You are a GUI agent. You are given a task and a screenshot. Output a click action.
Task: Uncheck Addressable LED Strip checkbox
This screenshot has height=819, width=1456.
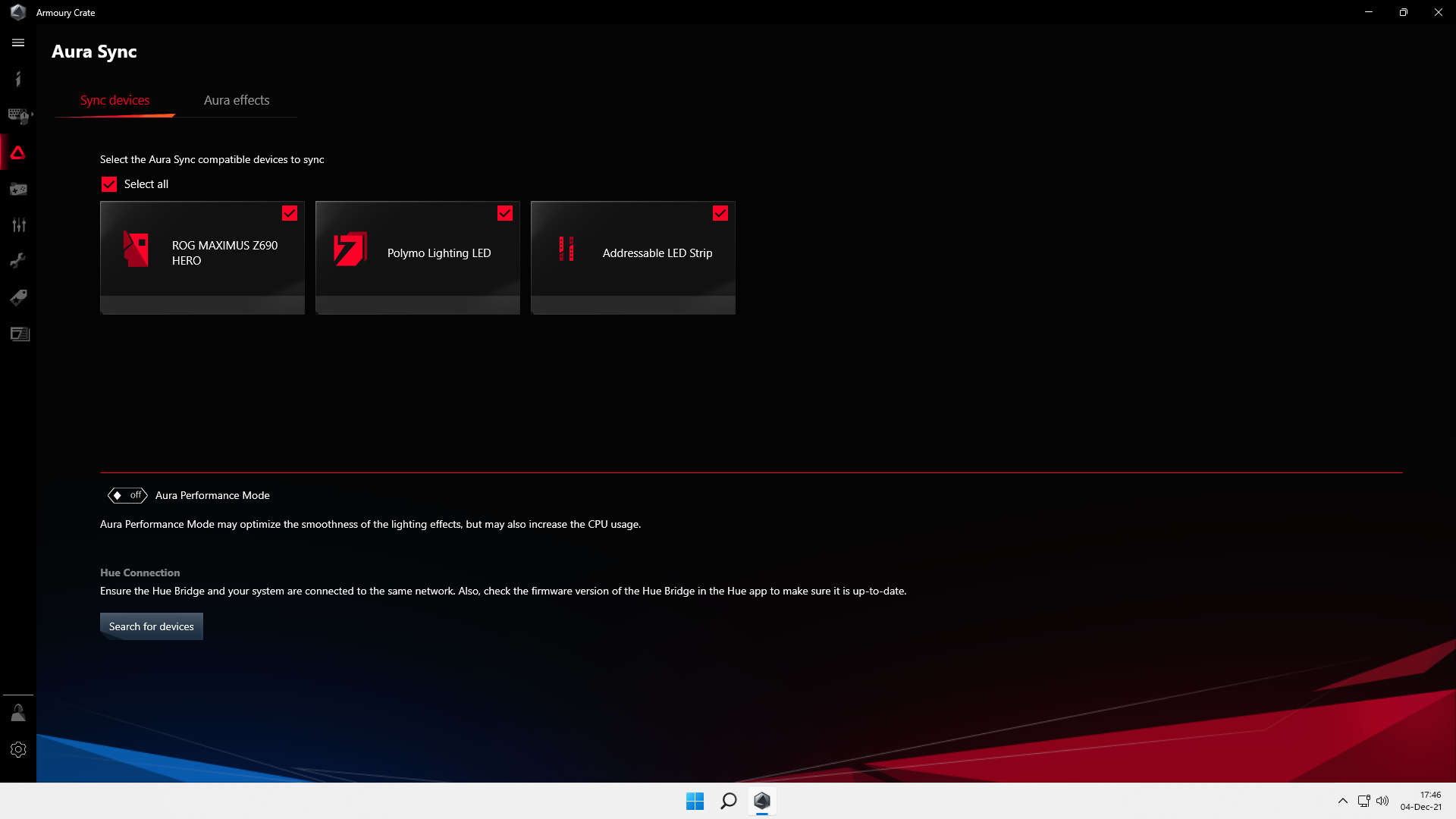(x=720, y=214)
